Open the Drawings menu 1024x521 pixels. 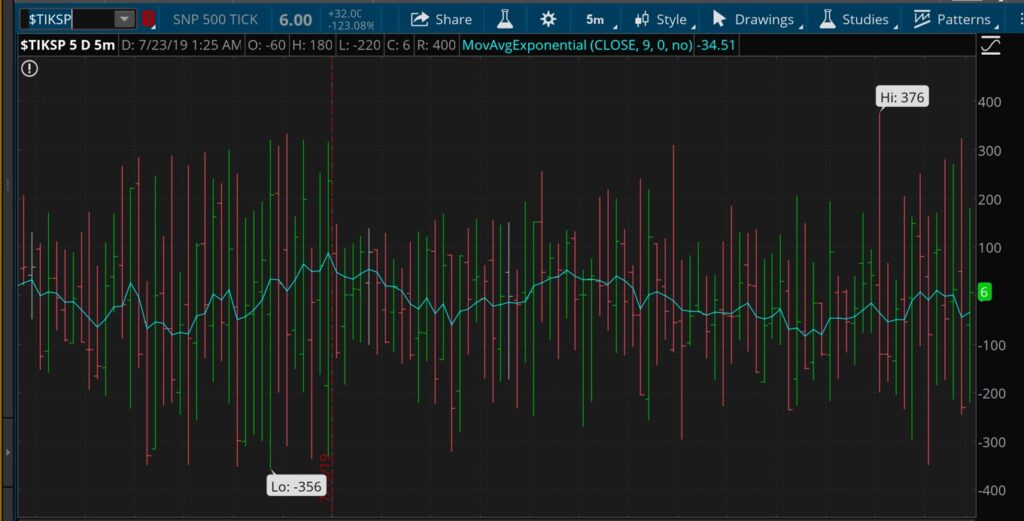[754, 19]
